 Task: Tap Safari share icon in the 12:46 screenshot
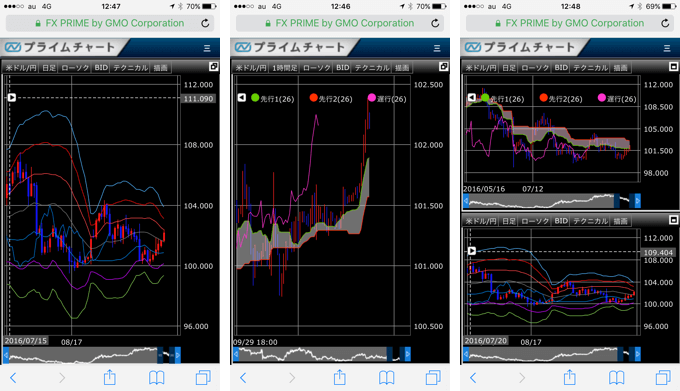tap(340, 377)
